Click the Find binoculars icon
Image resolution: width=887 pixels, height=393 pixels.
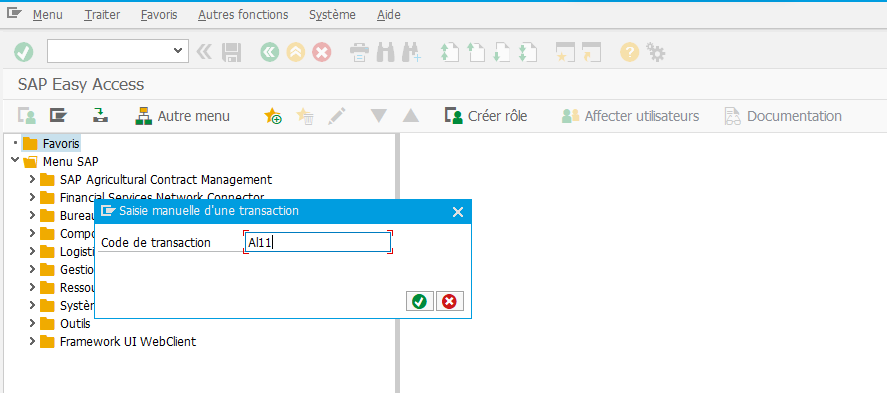coord(385,53)
